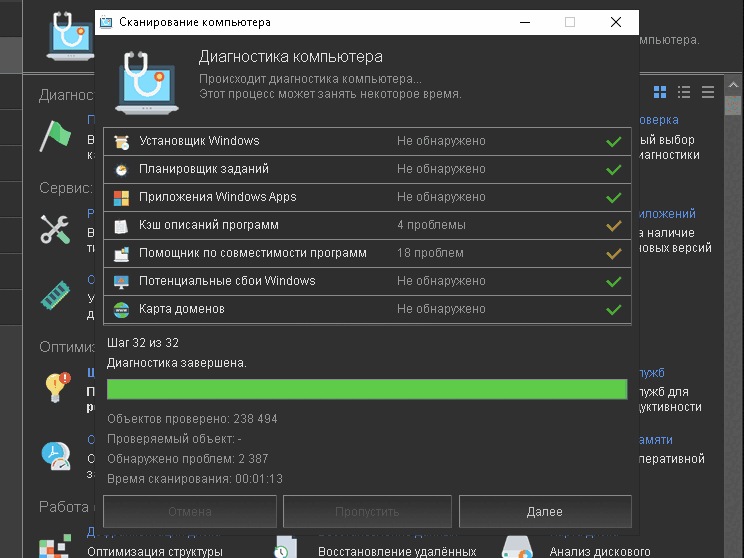744x558 pixels.
Task: Switch to detailed list view in main window
Action: [684, 92]
